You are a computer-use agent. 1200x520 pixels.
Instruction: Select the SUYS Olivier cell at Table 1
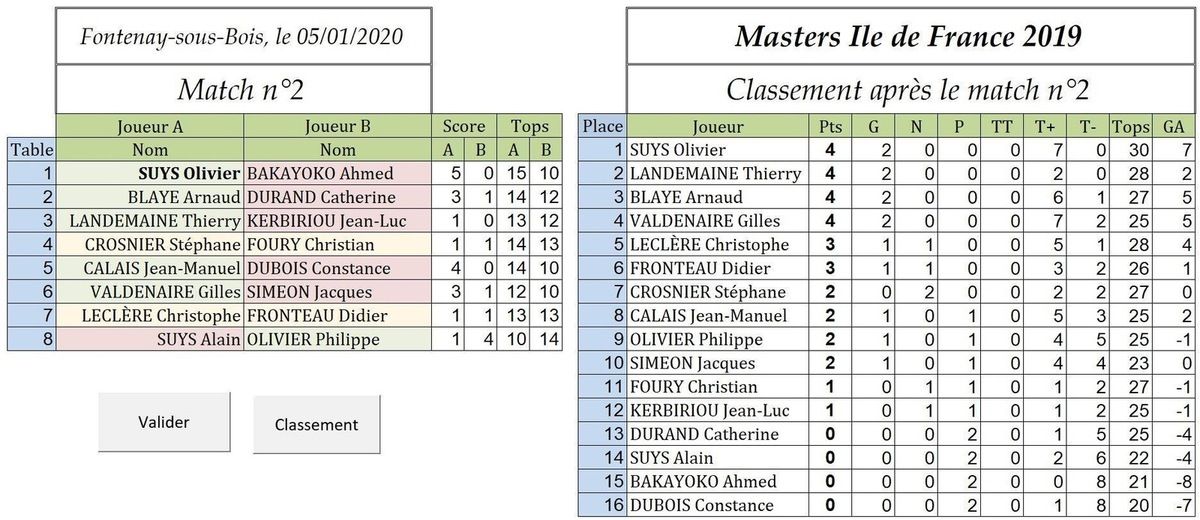150,173
